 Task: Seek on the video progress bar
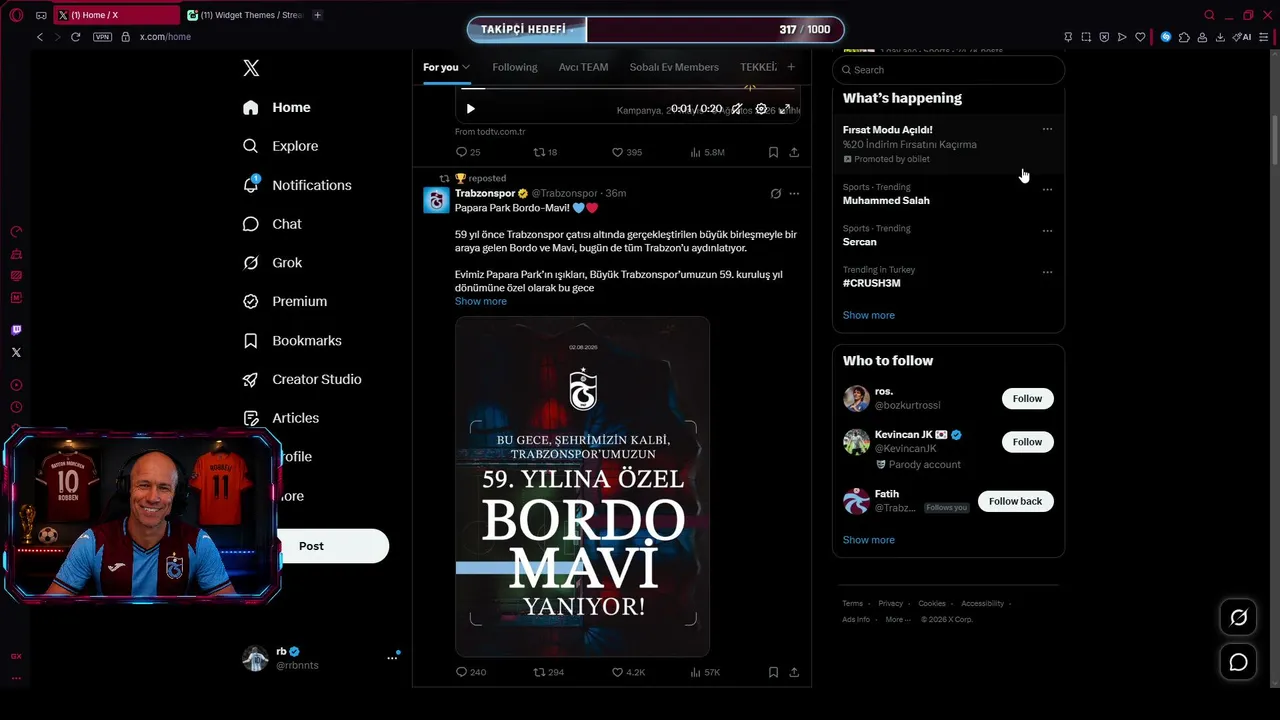[628, 89]
